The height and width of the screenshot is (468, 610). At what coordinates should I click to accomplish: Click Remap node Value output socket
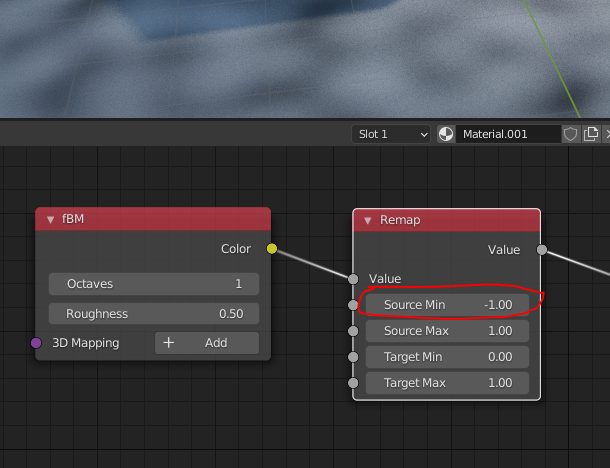point(541,249)
